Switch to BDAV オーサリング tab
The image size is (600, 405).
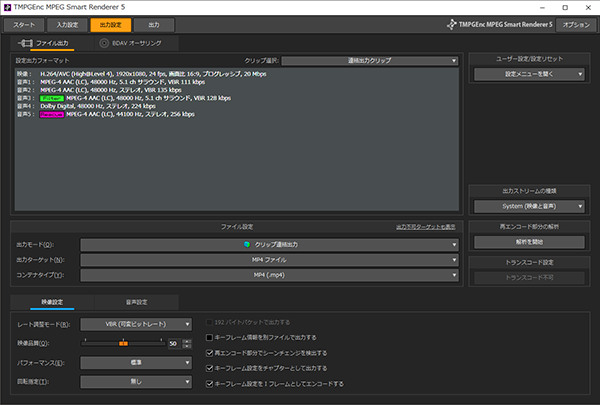click(x=136, y=43)
